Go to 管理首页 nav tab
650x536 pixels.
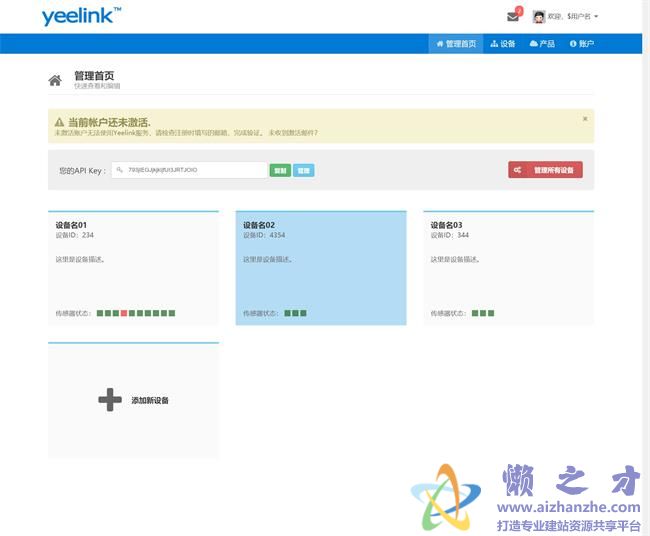[x=456, y=44]
